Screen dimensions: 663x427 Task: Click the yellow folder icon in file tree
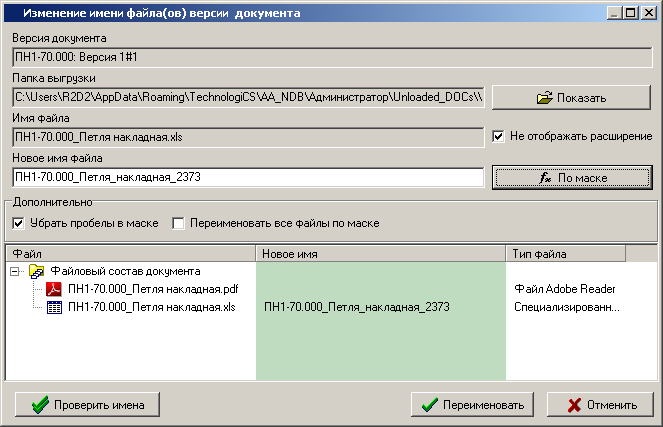tap(36, 271)
